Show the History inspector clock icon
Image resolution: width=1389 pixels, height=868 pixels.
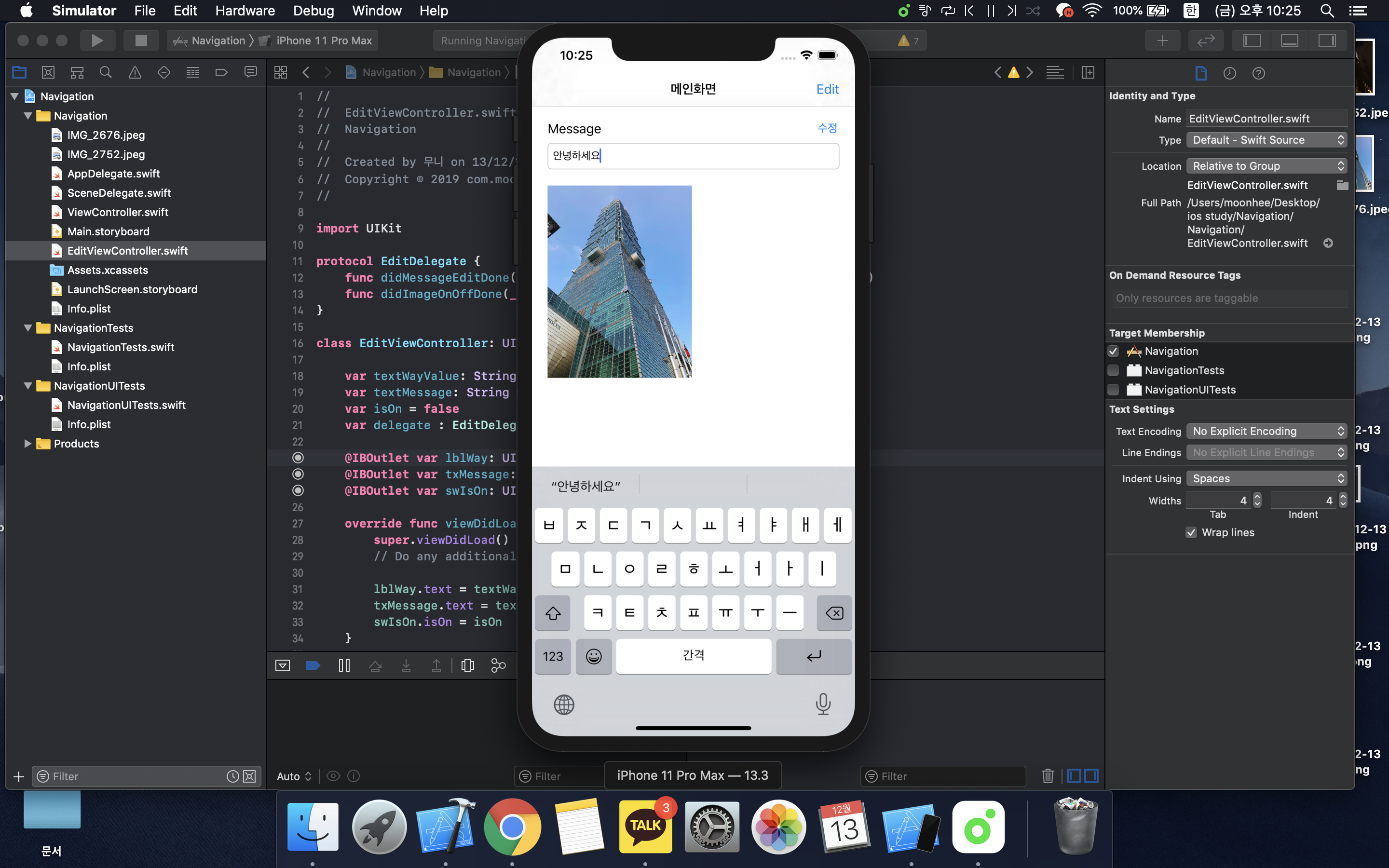coord(1229,73)
